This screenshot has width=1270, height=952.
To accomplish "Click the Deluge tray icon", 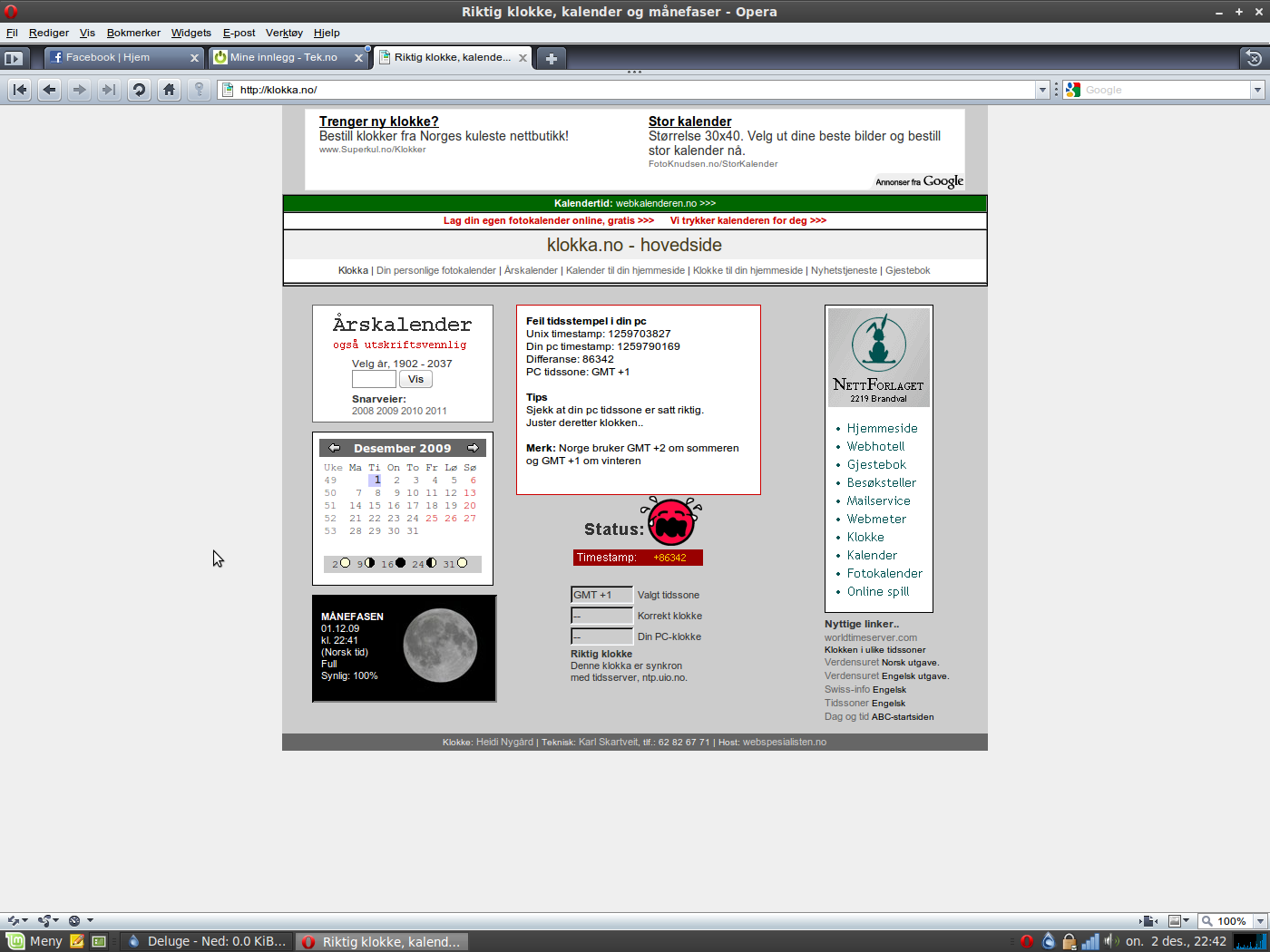I will (x=1049, y=941).
